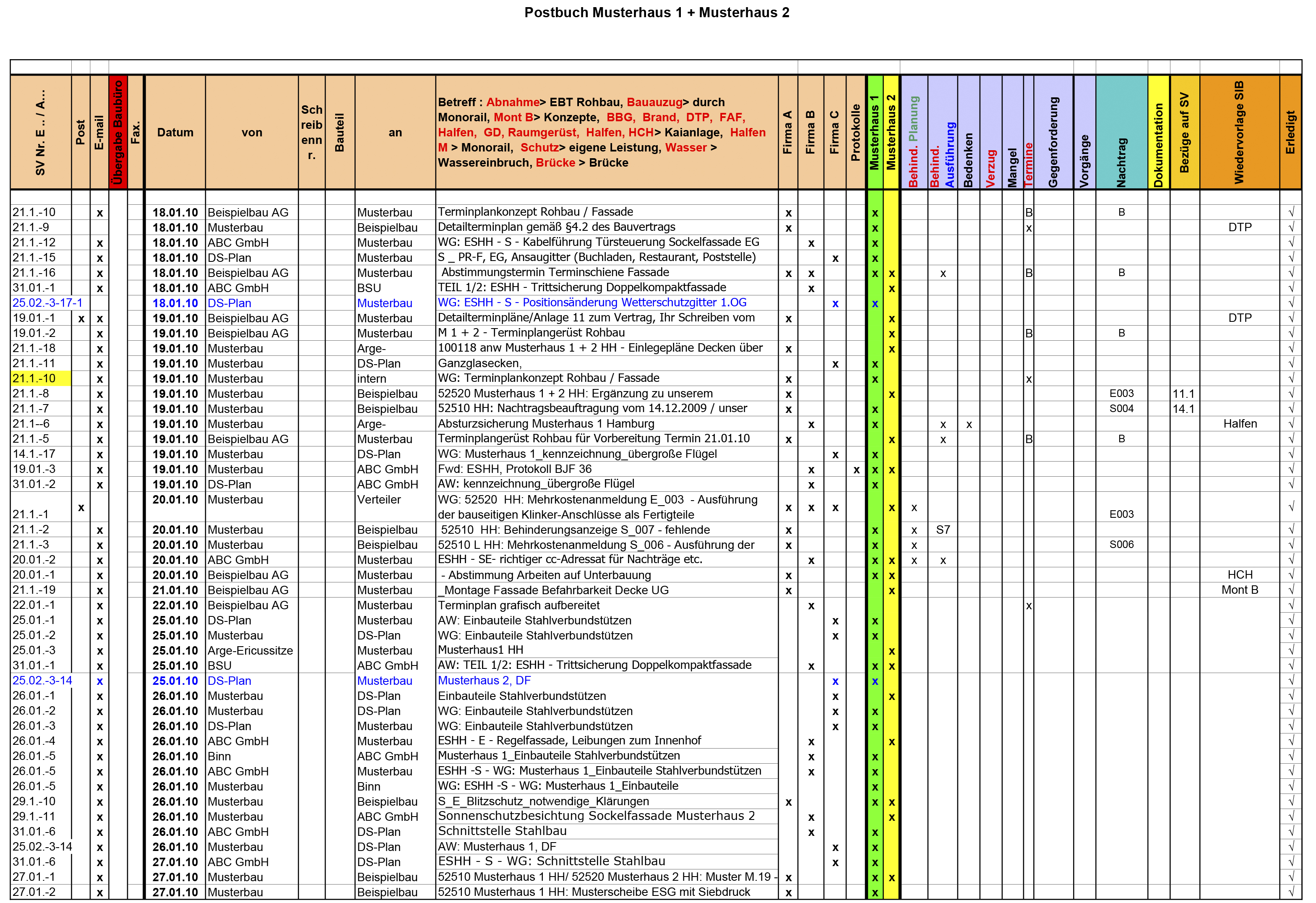Select the 'Bauteil' column header
Screen dimensions: 1316x903
tap(340, 132)
